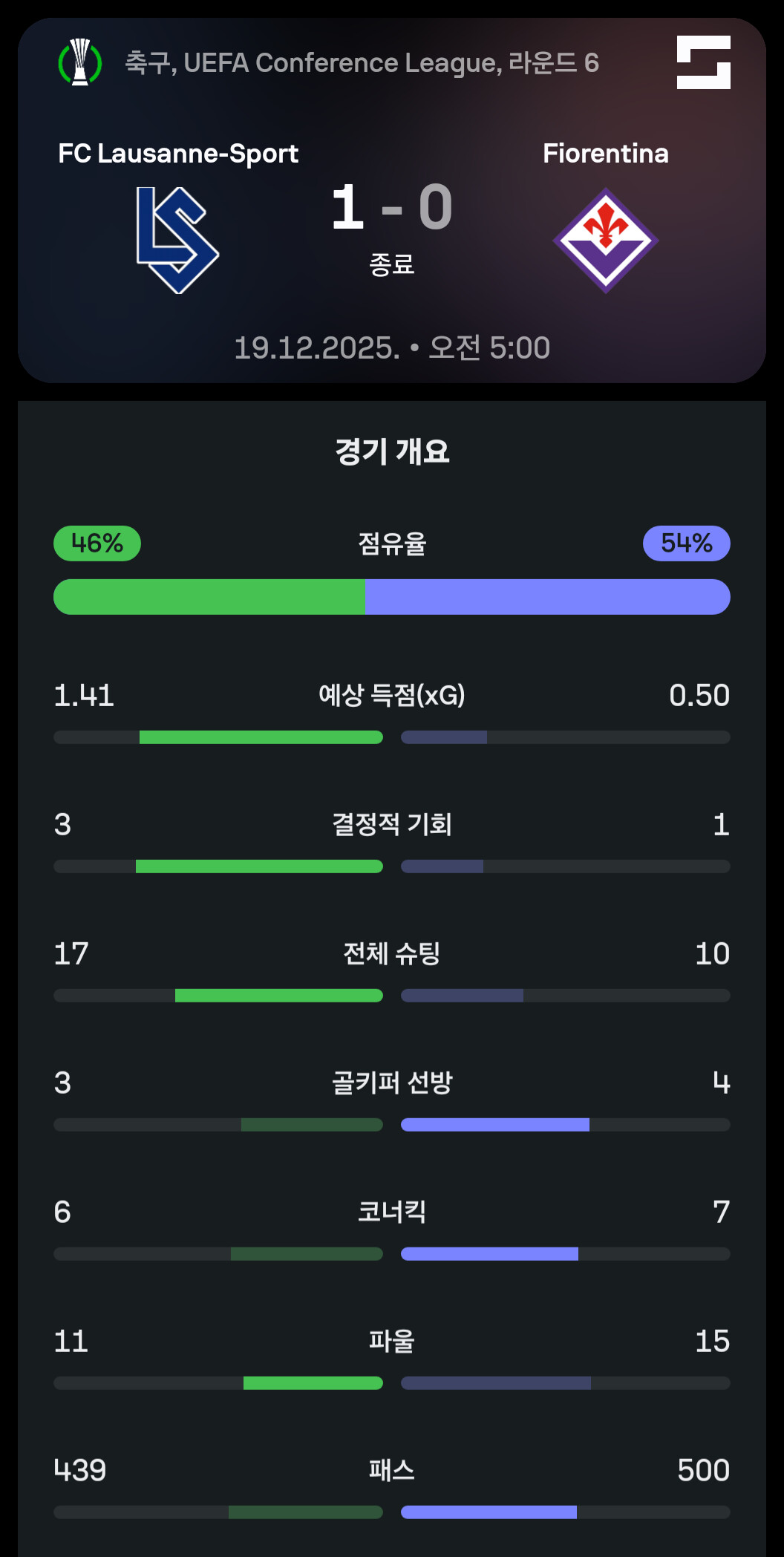Click the 파울 stat label
Image resolution: width=784 pixels, height=1557 pixels.
392,1341
